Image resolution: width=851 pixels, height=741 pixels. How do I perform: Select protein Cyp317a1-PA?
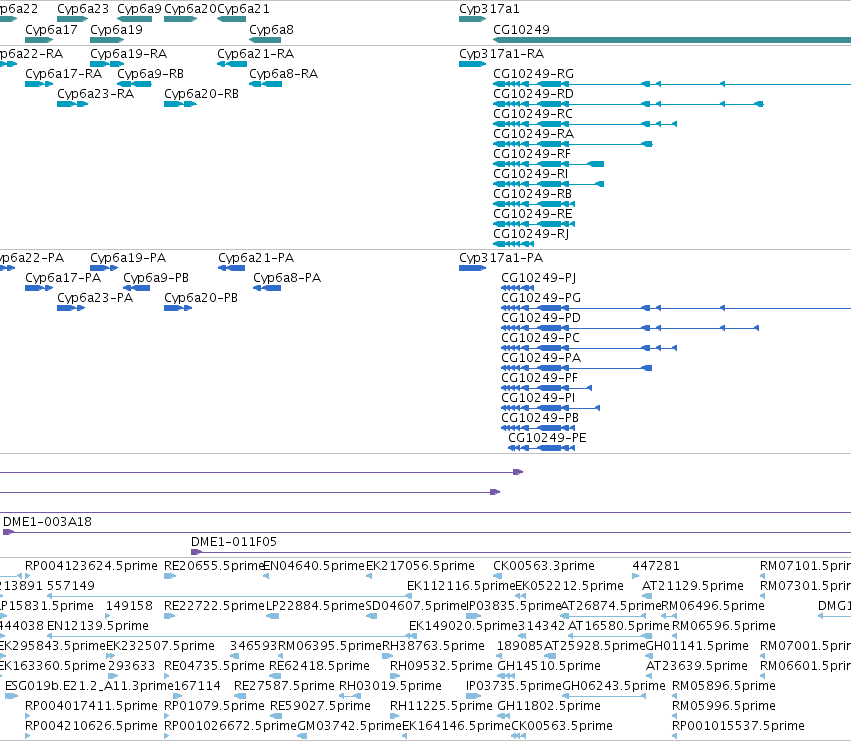point(501,258)
